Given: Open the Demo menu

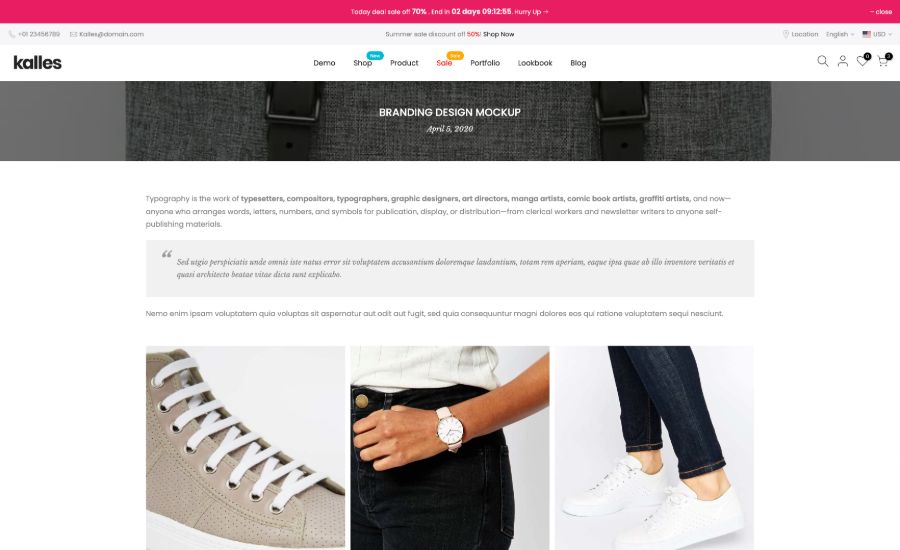Looking at the screenshot, I should click(324, 63).
